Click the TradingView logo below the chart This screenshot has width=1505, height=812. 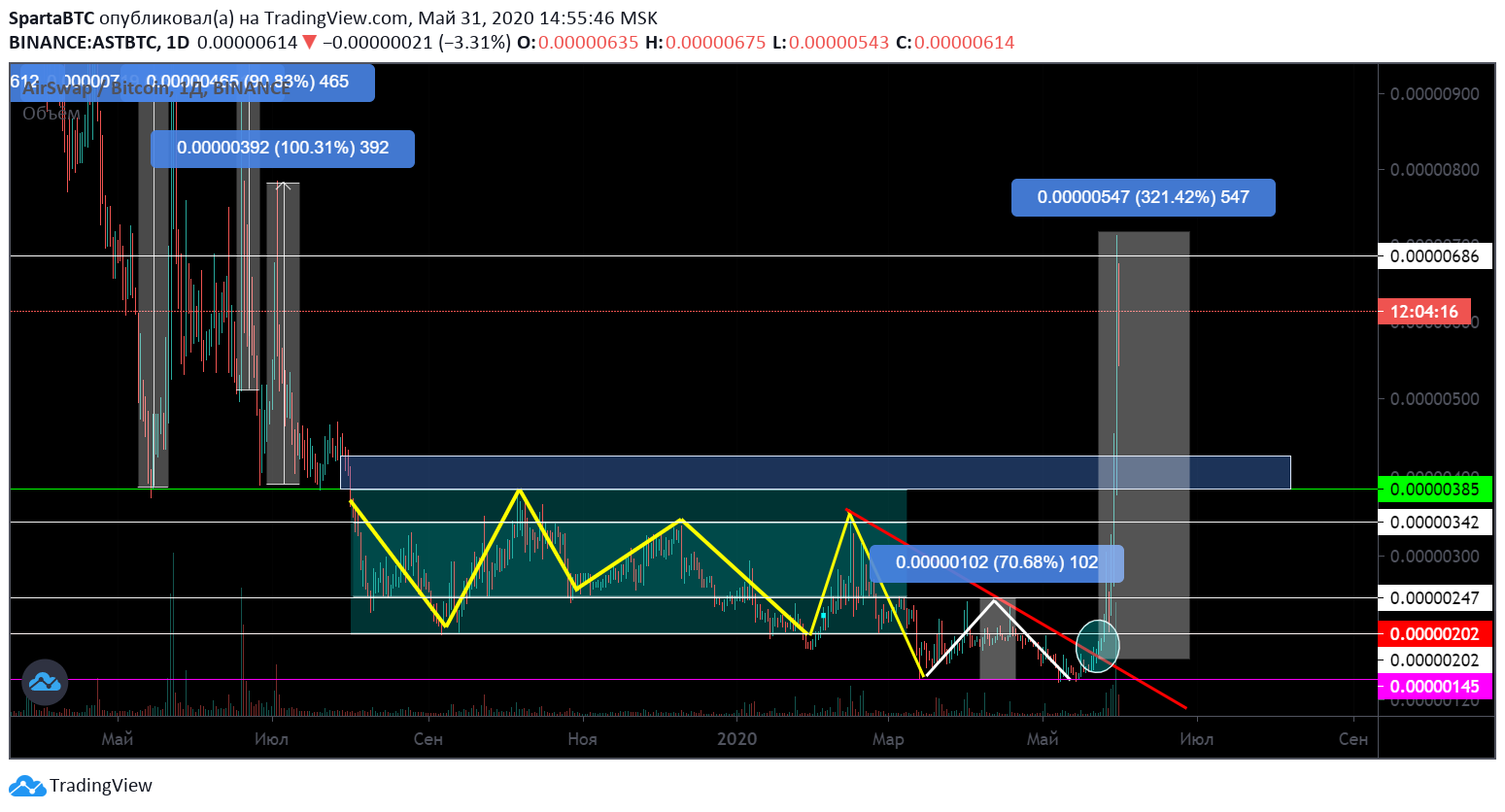(81, 785)
